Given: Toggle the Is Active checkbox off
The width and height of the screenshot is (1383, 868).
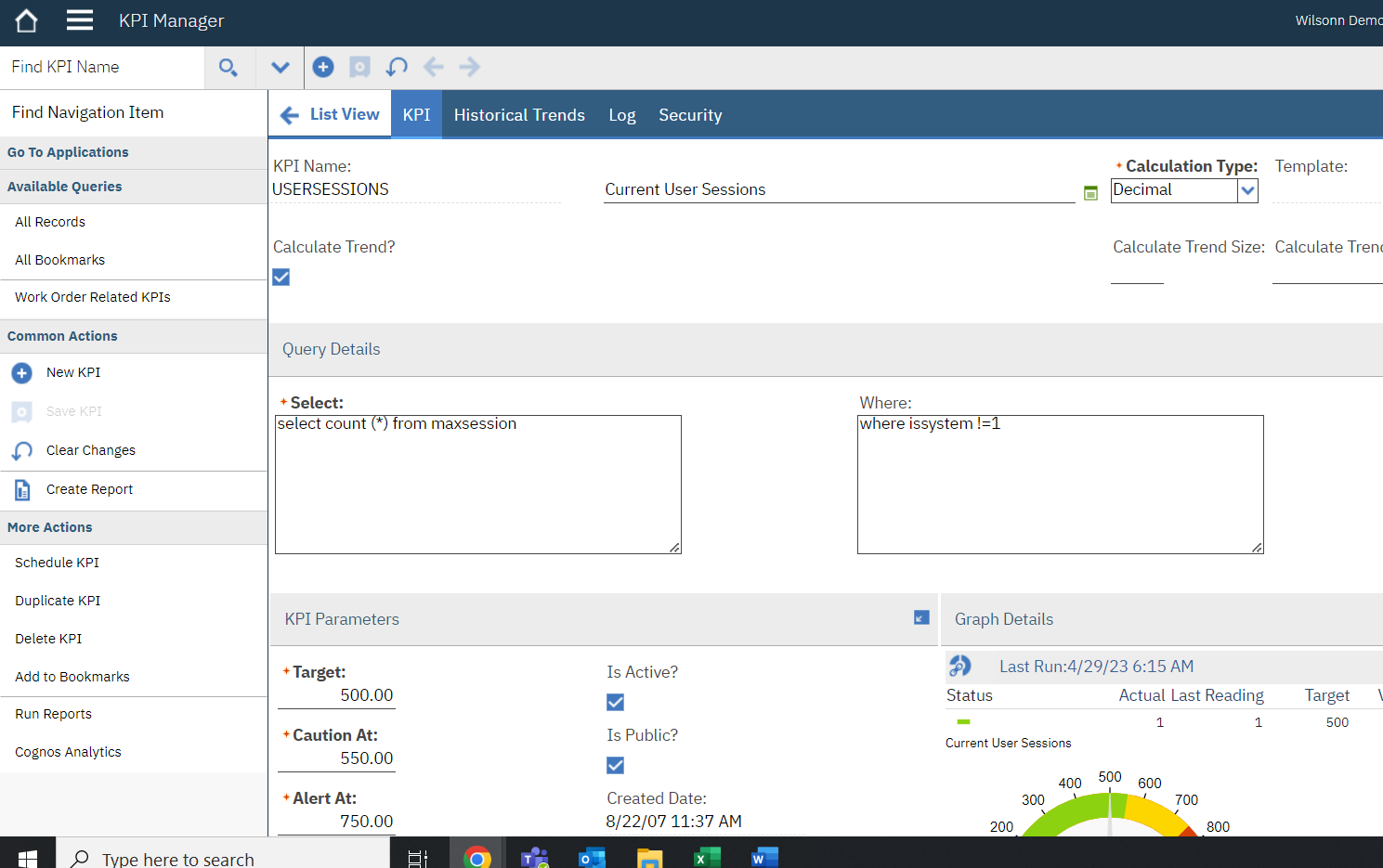Looking at the screenshot, I should 615,702.
